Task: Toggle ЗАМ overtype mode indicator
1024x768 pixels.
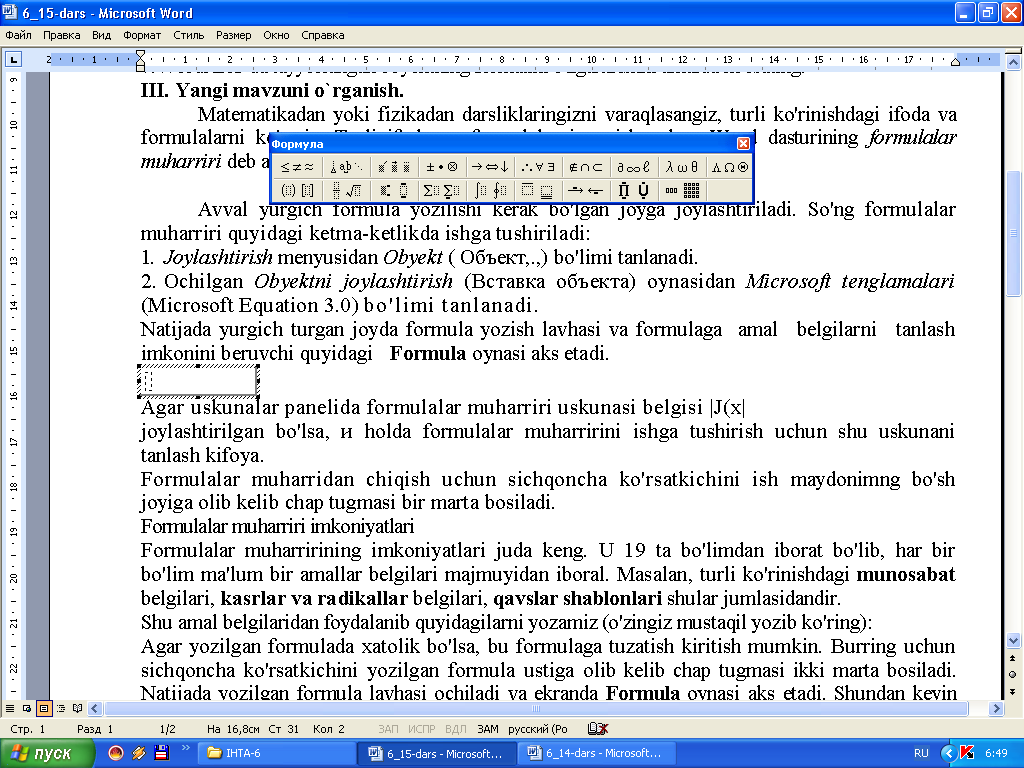Action: [x=488, y=729]
